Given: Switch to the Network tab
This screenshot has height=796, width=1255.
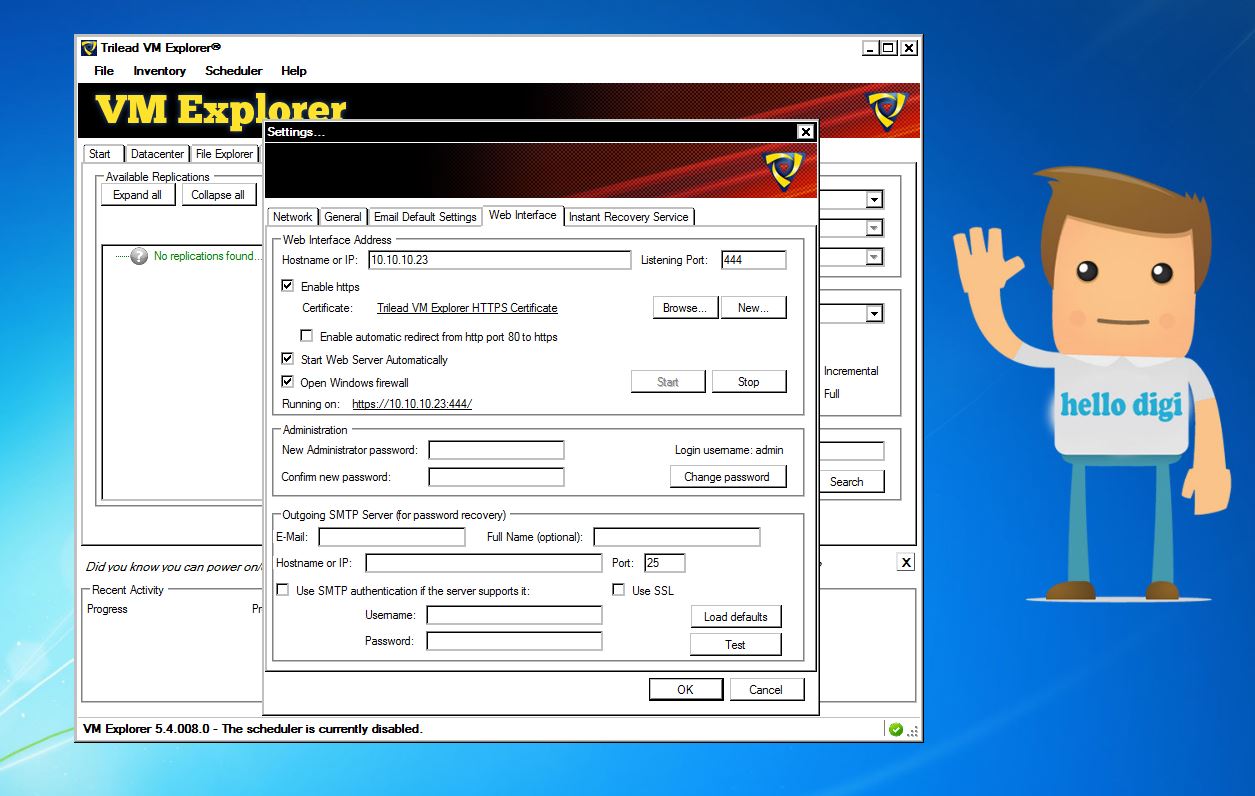Looking at the screenshot, I should tap(293, 217).
